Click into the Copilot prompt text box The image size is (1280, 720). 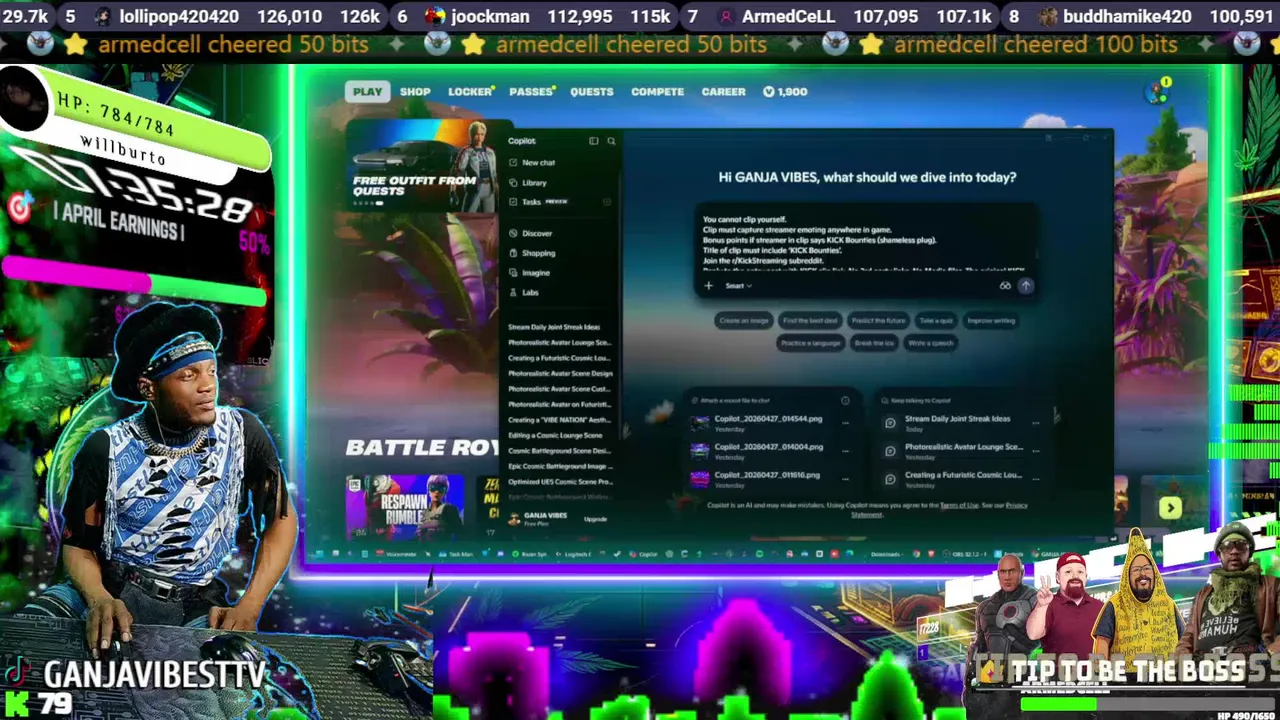(865, 241)
